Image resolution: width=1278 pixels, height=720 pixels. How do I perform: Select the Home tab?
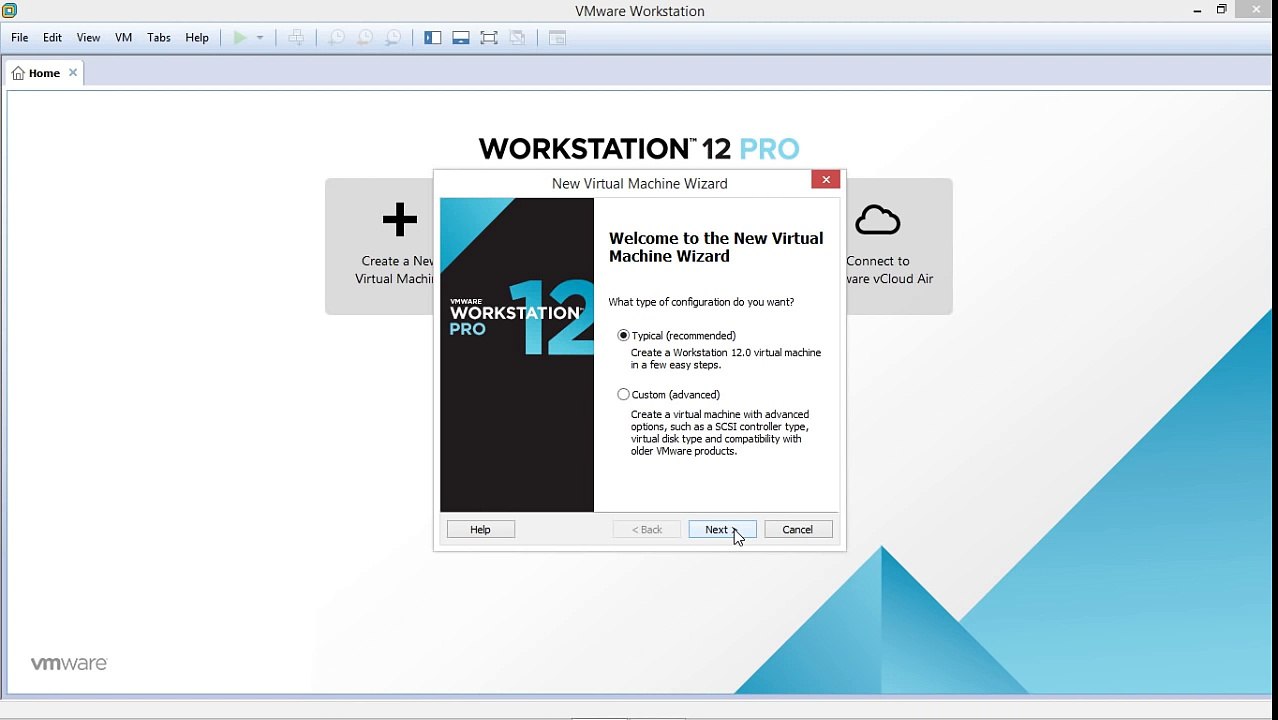point(44,73)
